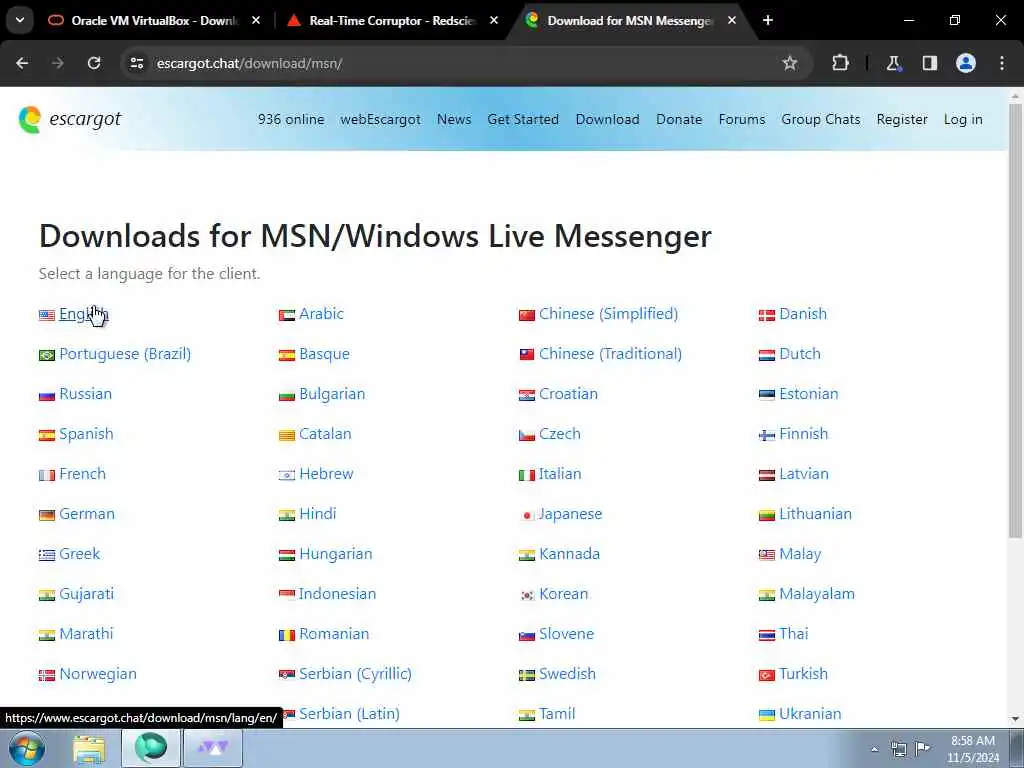The image size is (1024, 768).
Task: Switch to the Oracle VM VirtualBox tab
Action: (x=154, y=20)
